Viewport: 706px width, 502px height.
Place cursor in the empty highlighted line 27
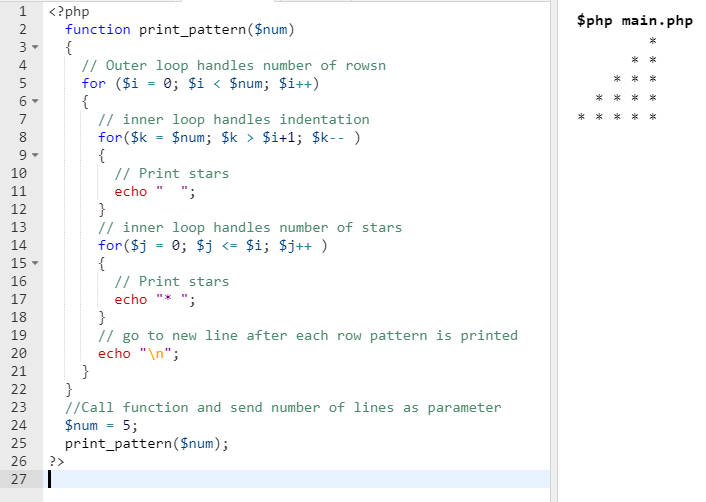[297, 479]
